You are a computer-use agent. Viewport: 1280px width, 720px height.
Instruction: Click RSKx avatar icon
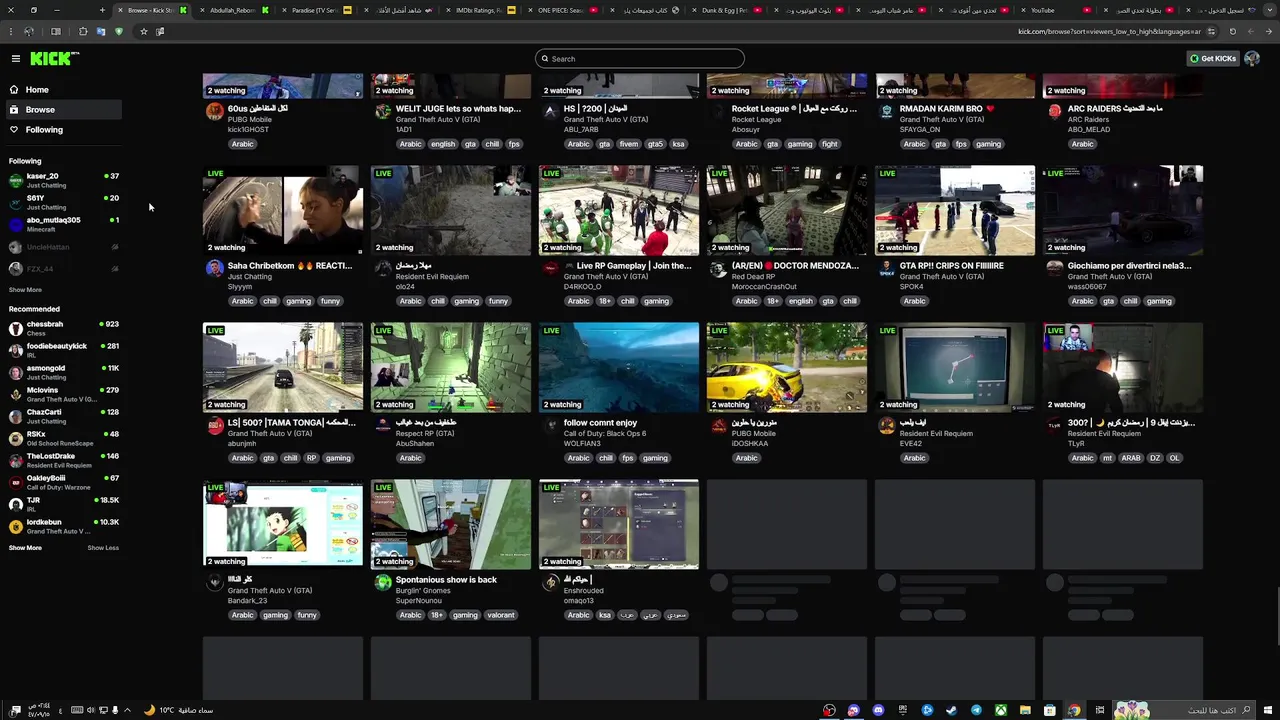pyautogui.click(x=15, y=438)
